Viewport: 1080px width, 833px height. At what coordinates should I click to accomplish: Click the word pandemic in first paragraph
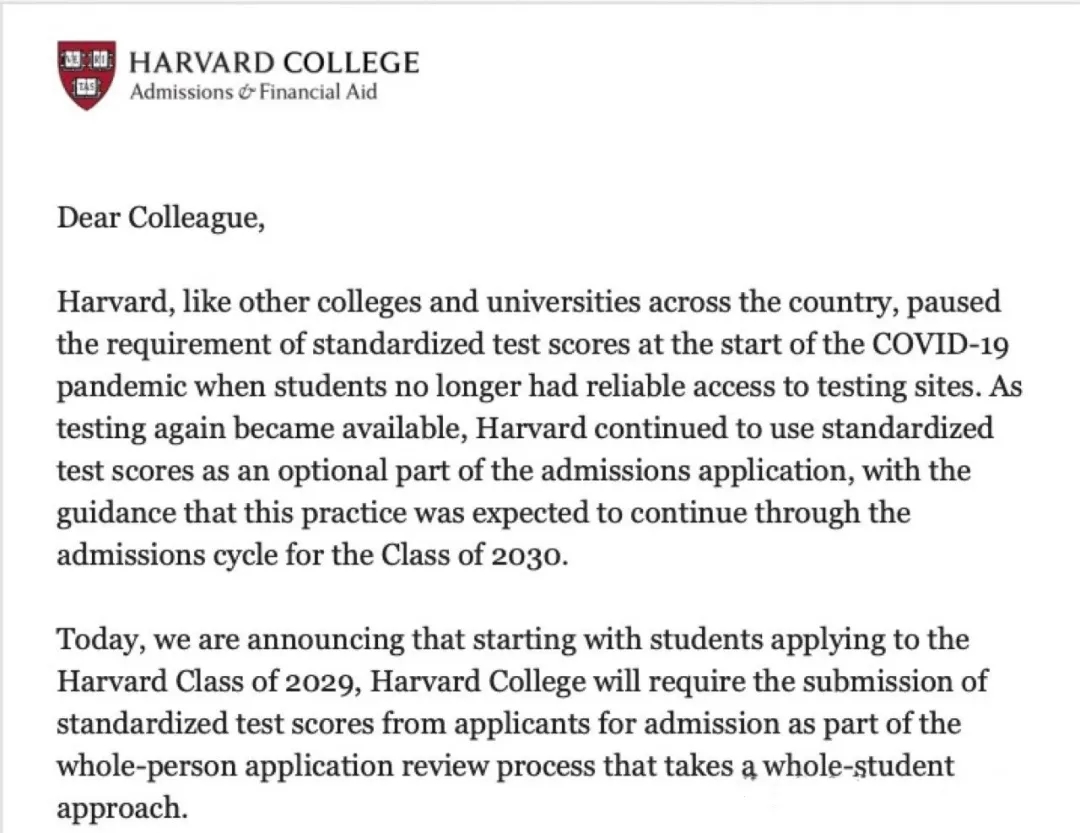122,387
